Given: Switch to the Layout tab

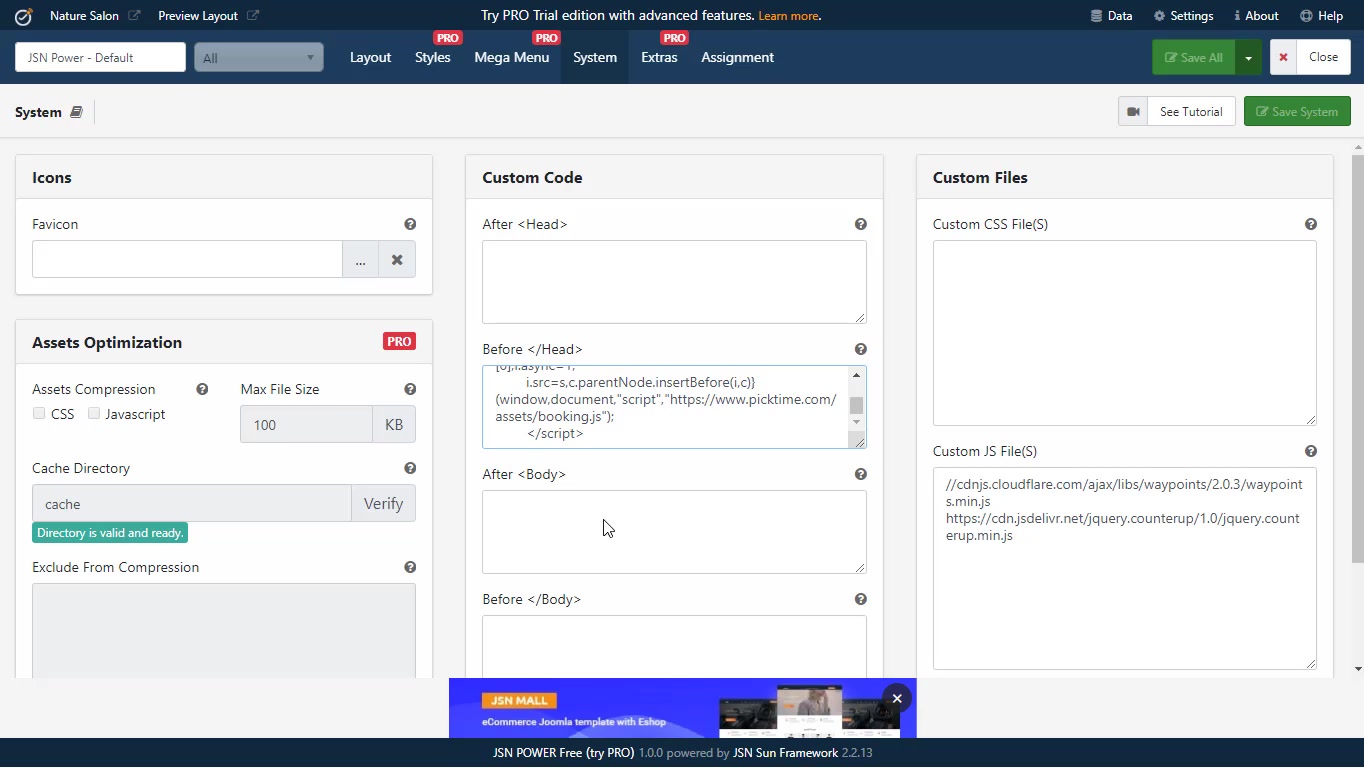Looking at the screenshot, I should coord(370,58).
